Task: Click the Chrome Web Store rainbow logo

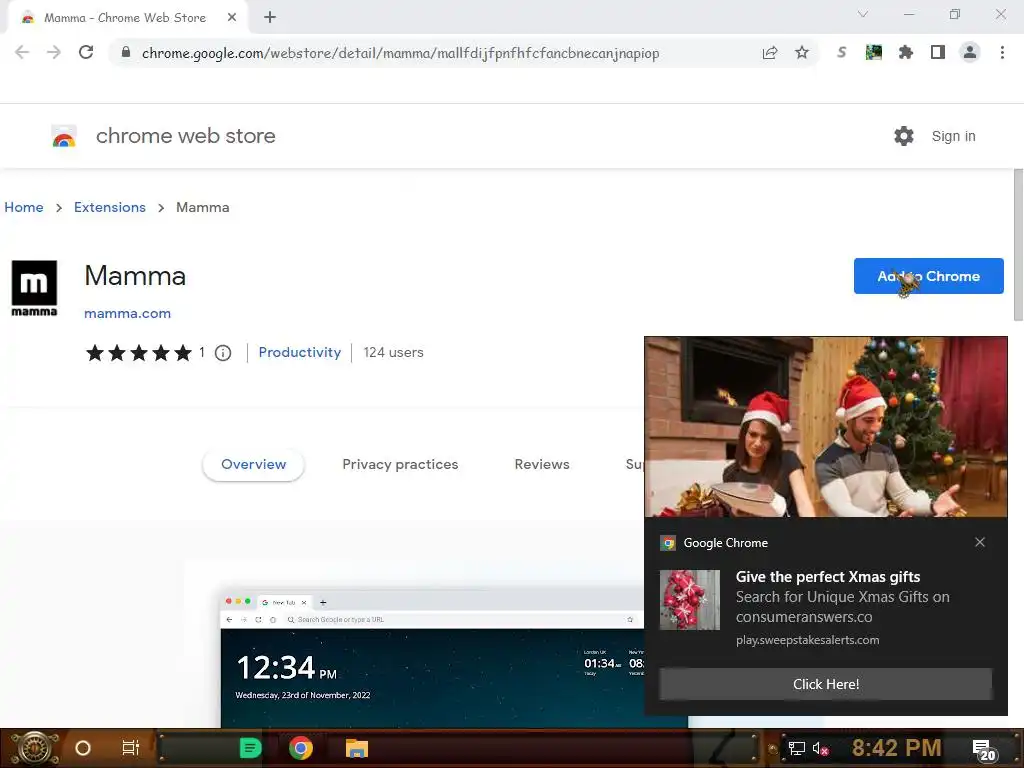Action: click(x=64, y=136)
